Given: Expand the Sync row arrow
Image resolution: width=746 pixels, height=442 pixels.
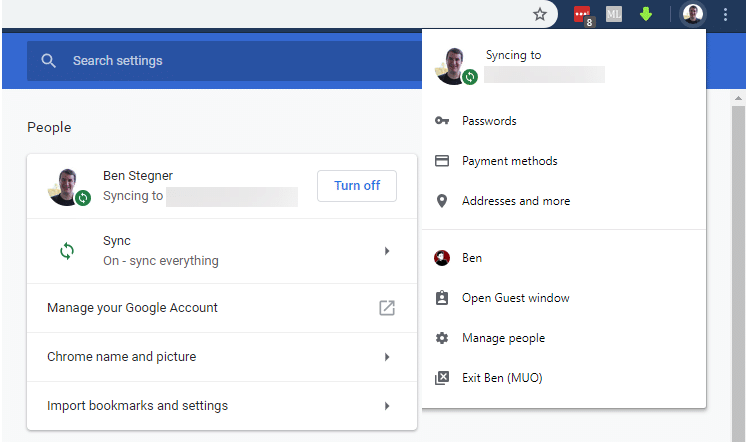Looking at the screenshot, I should [x=387, y=251].
